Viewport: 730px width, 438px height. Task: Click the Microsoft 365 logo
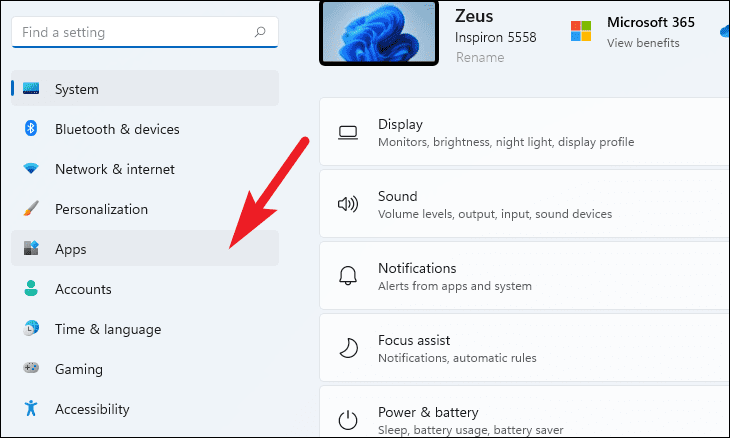coord(581,31)
